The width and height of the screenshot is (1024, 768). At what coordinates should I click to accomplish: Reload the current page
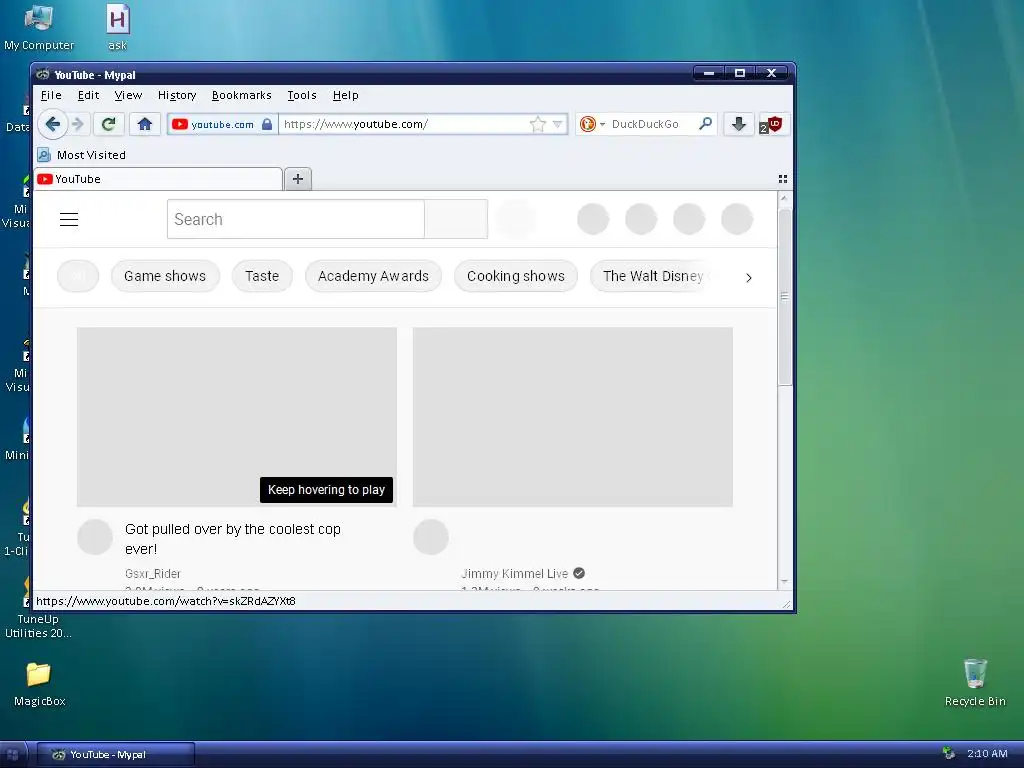[108, 124]
